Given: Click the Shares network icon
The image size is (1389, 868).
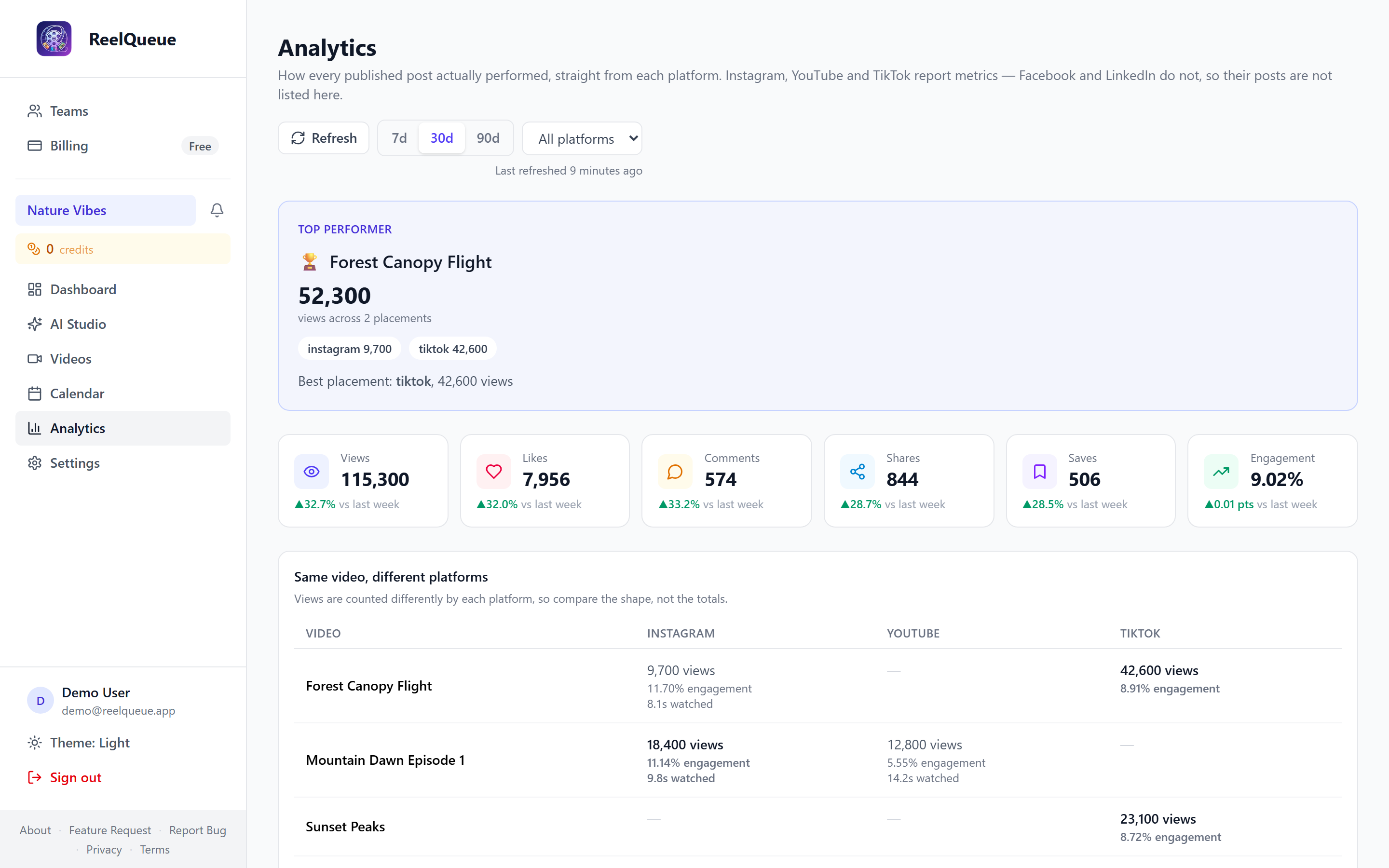Looking at the screenshot, I should click(858, 471).
